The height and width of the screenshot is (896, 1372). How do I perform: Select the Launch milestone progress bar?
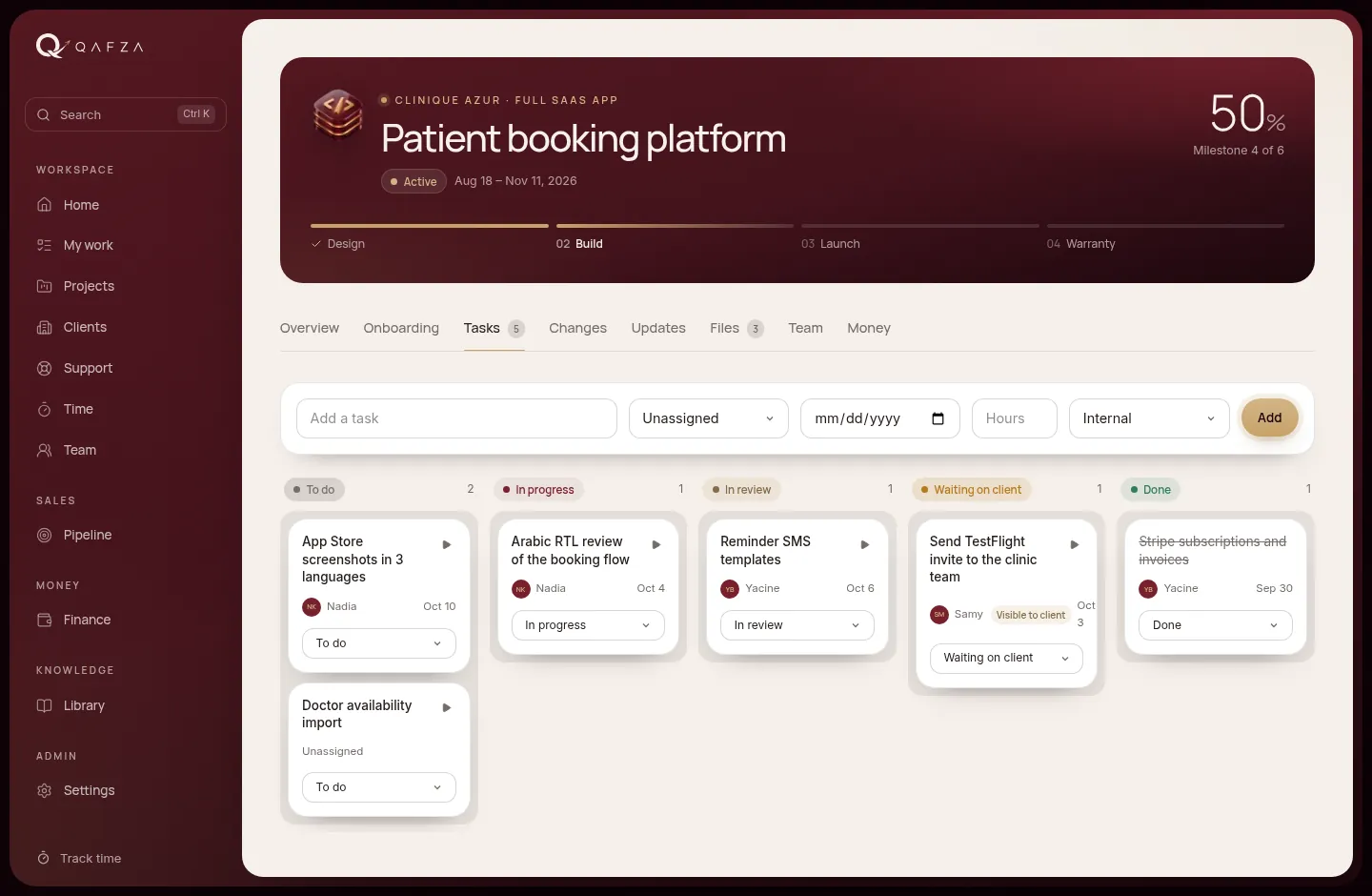point(920,226)
